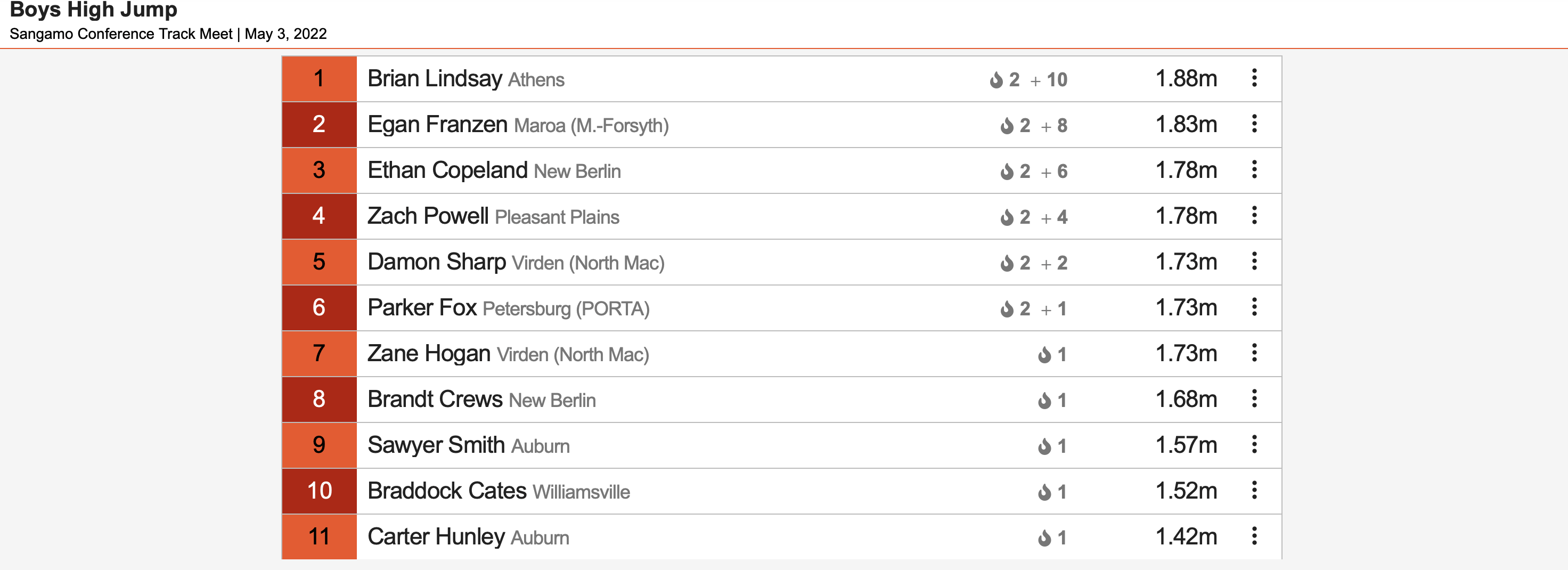This screenshot has height=570, width=1568.
Task: Open athlete Ethan Copeland's profile
Action: point(447,170)
